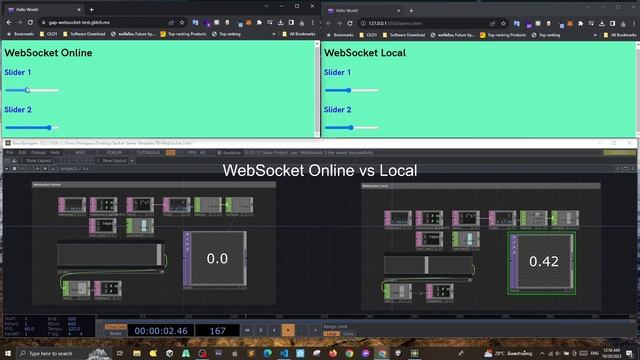This screenshot has width=640, height=360.
Task: Play timeline in reverse
Action: tap(274, 330)
